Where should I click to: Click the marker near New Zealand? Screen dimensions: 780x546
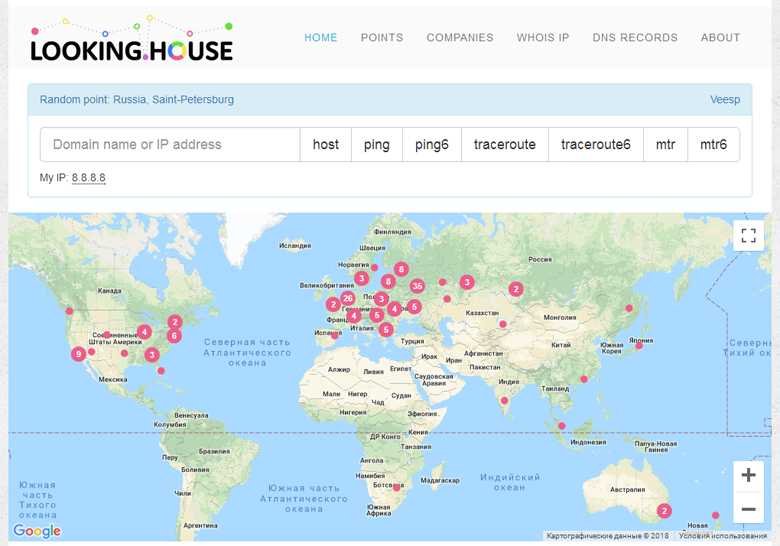click(x=715, y=515)
